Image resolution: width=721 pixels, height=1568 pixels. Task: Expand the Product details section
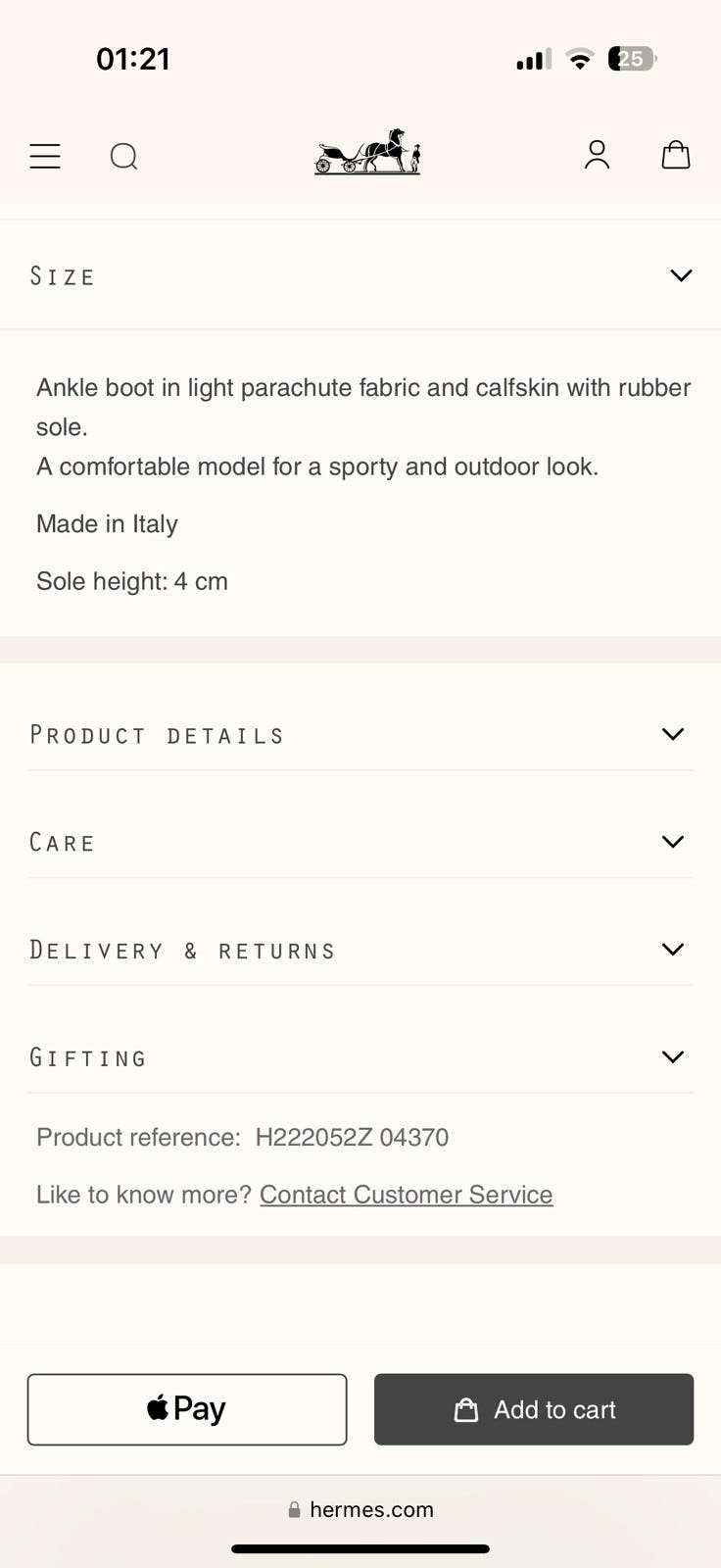pos(360,734)
